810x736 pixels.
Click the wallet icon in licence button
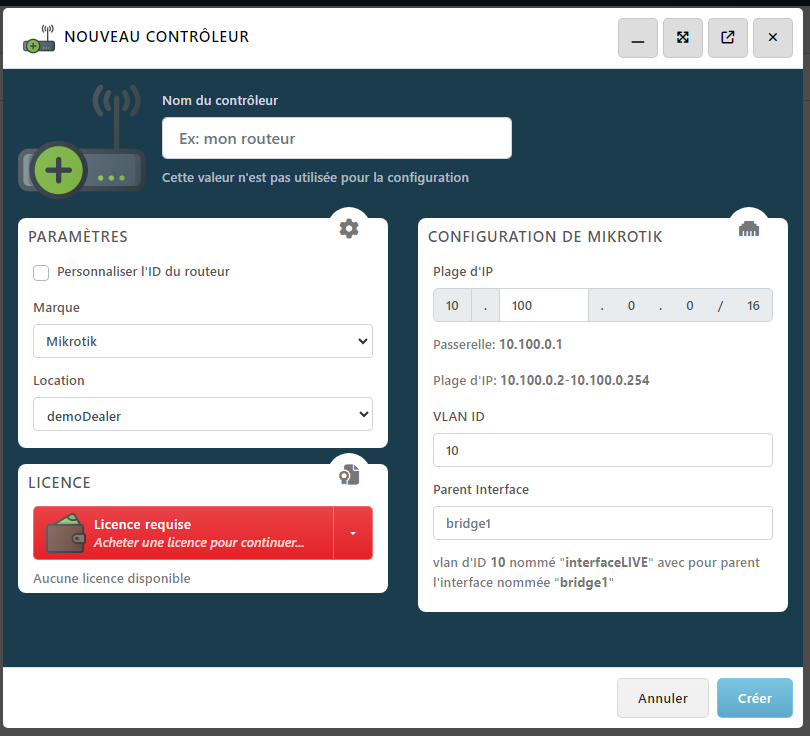click(x=65, y=532)
